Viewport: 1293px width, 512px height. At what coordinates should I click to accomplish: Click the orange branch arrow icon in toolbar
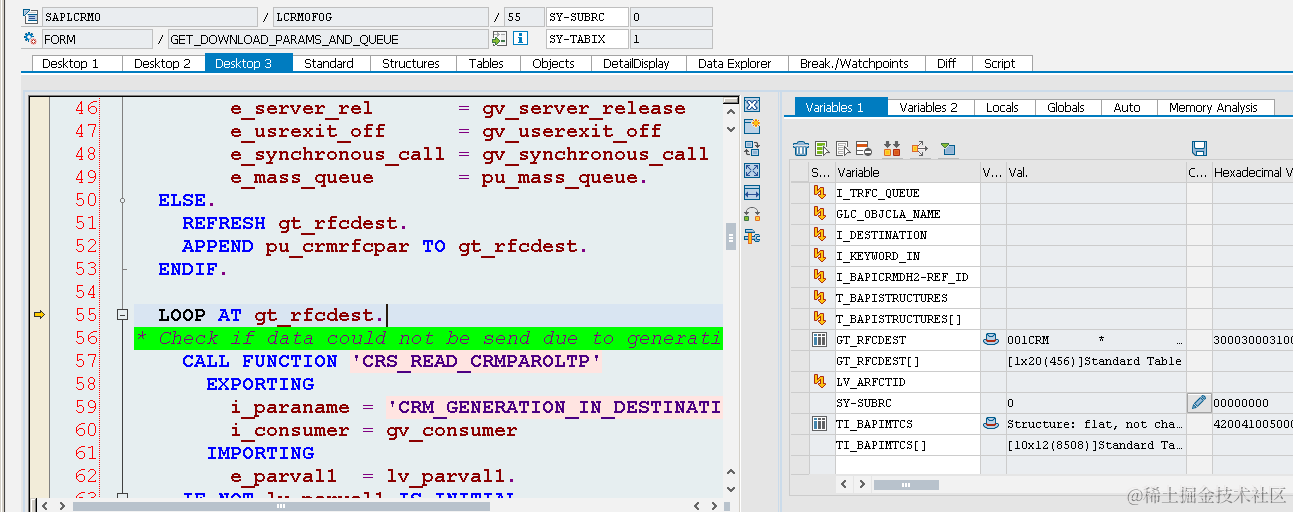(921, 149)
